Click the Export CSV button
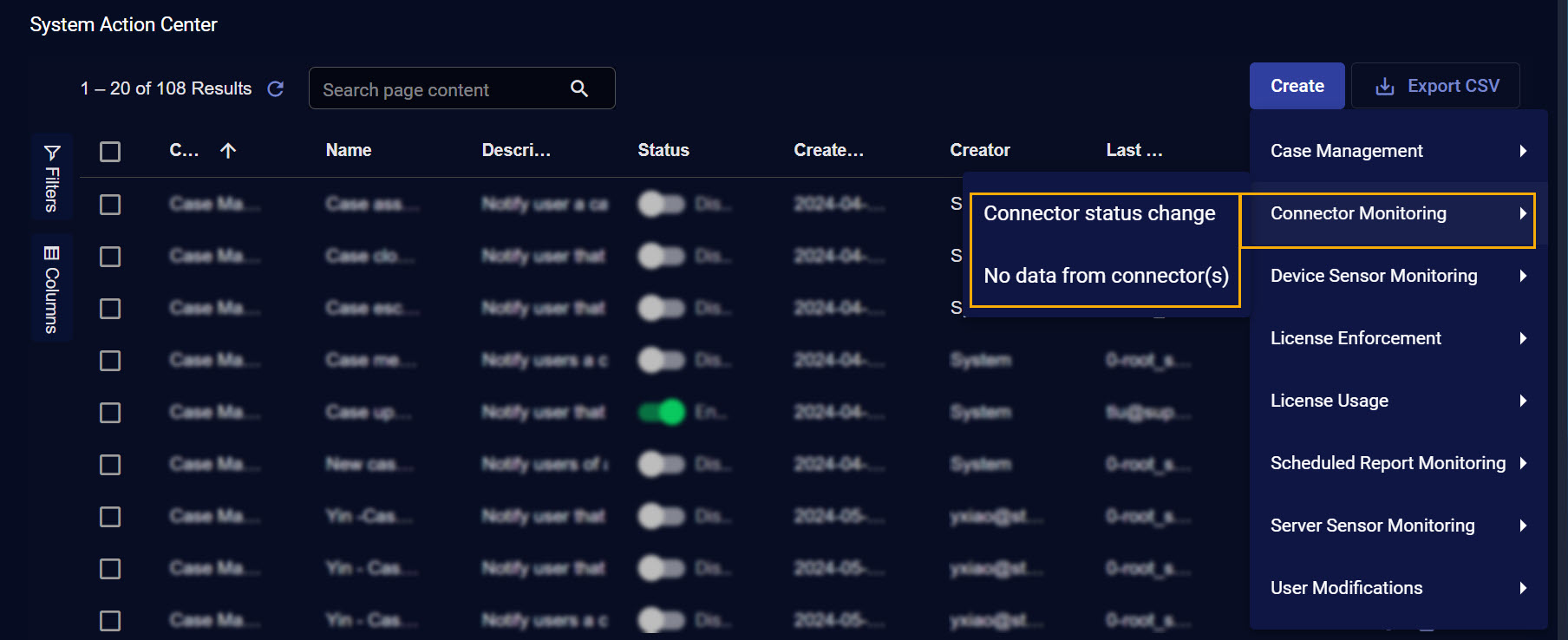Image resolution: width=1568 pixels, height=640 pixels. 1436,86
